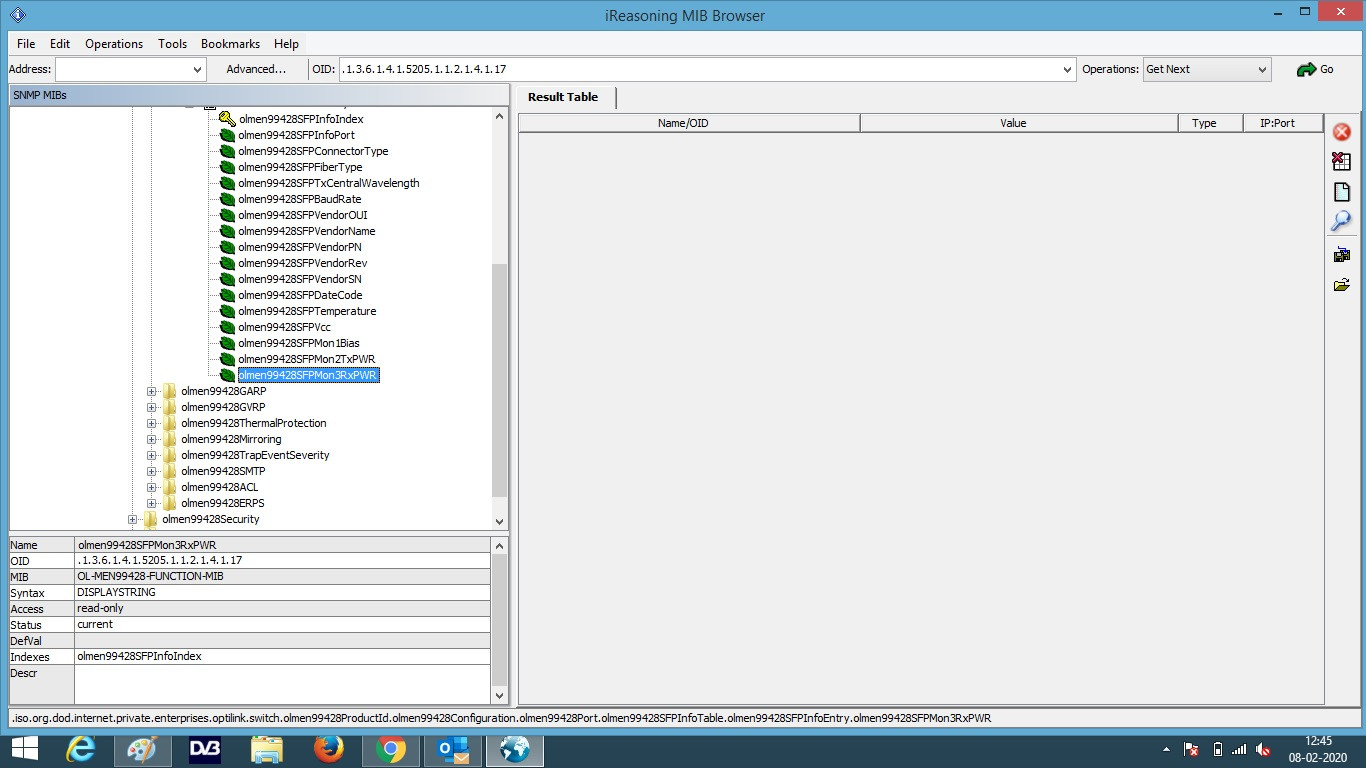The width and height of the screenshot is (1366, 768).
Task: Open the Action Center flag icon
Action: tap(1191, 750)
